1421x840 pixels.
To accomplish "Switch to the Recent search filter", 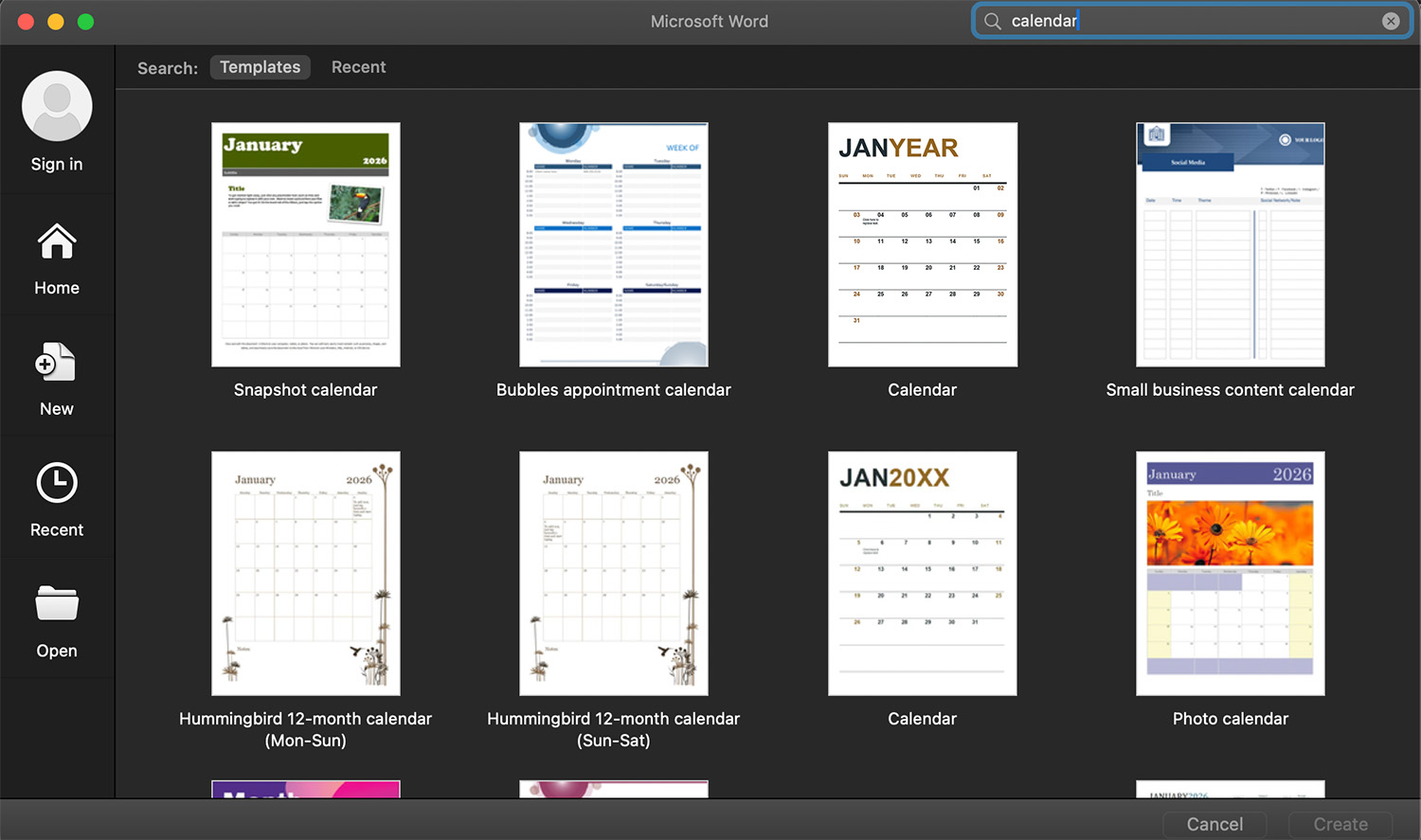I will click(x=358, y=66).
